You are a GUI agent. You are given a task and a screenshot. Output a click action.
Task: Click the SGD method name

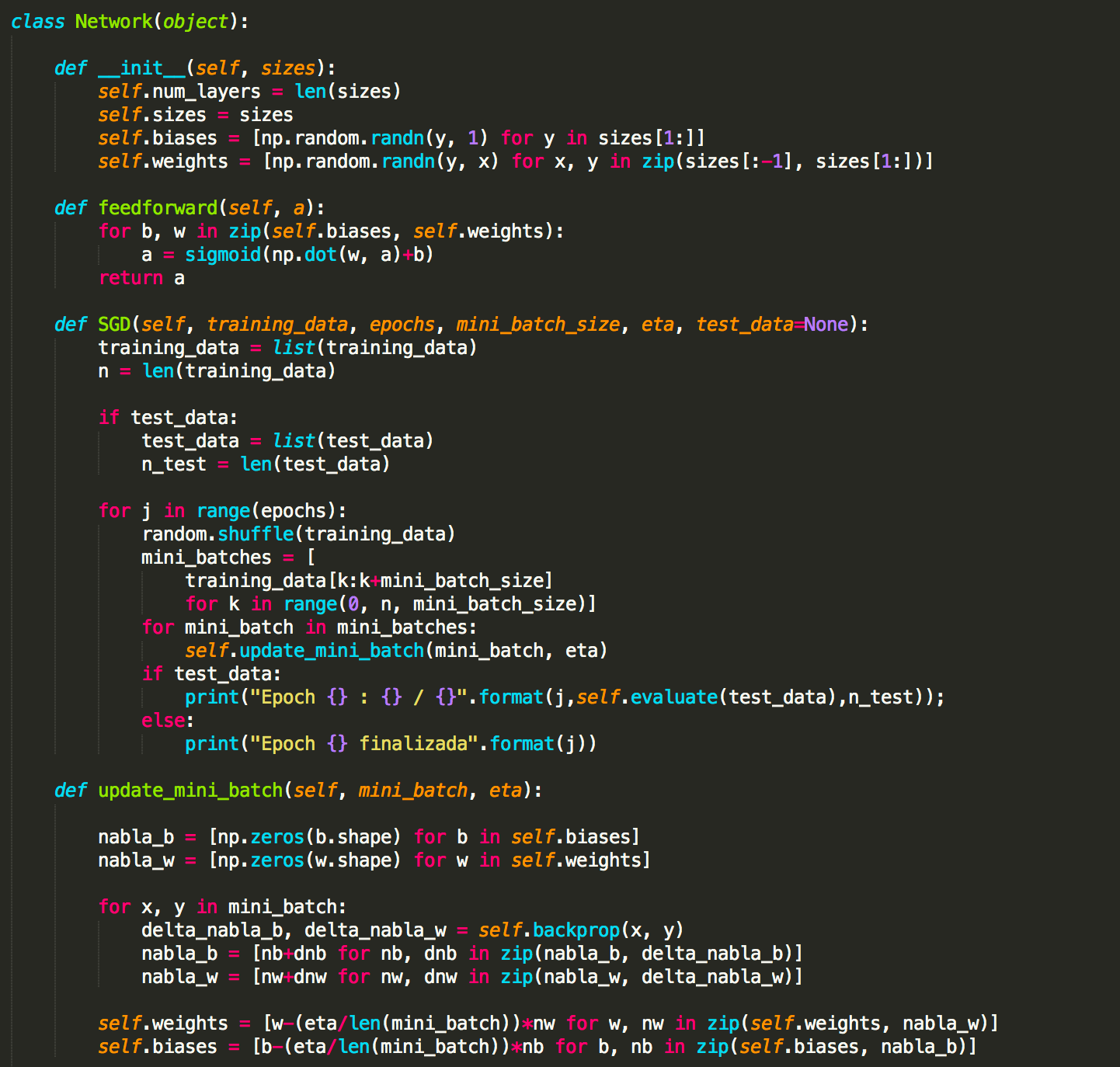click(x=113, y=325)
